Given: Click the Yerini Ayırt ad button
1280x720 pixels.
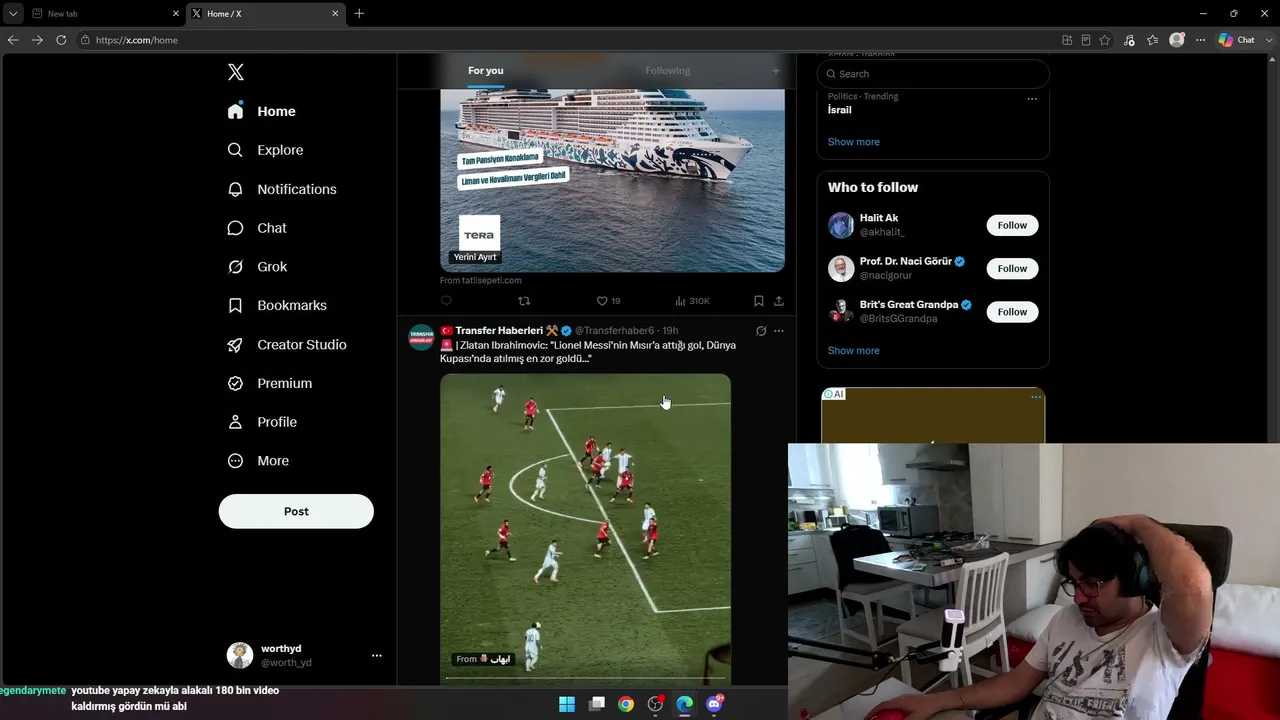Looking at the screenshot, I should (x=475, y=257).
